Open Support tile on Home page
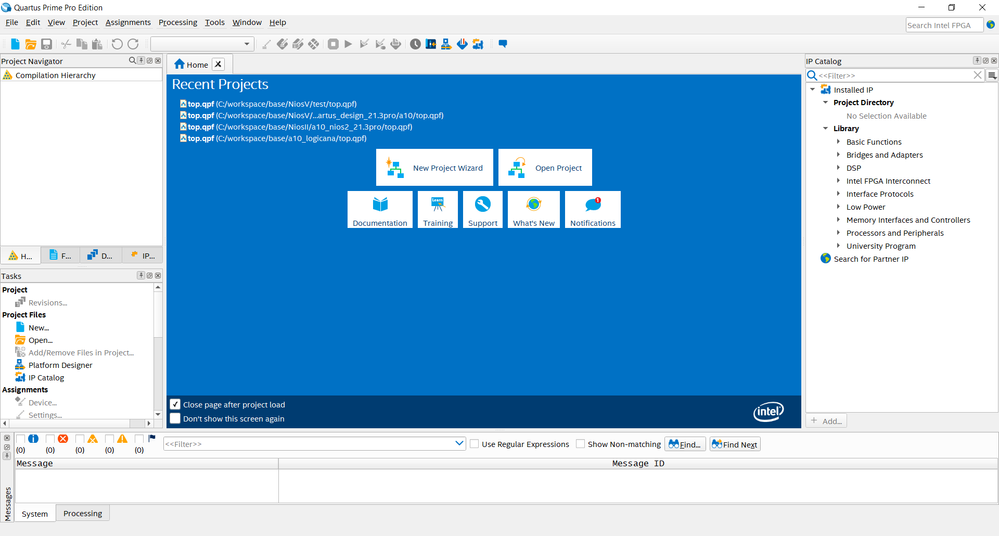 pos(482,210)
